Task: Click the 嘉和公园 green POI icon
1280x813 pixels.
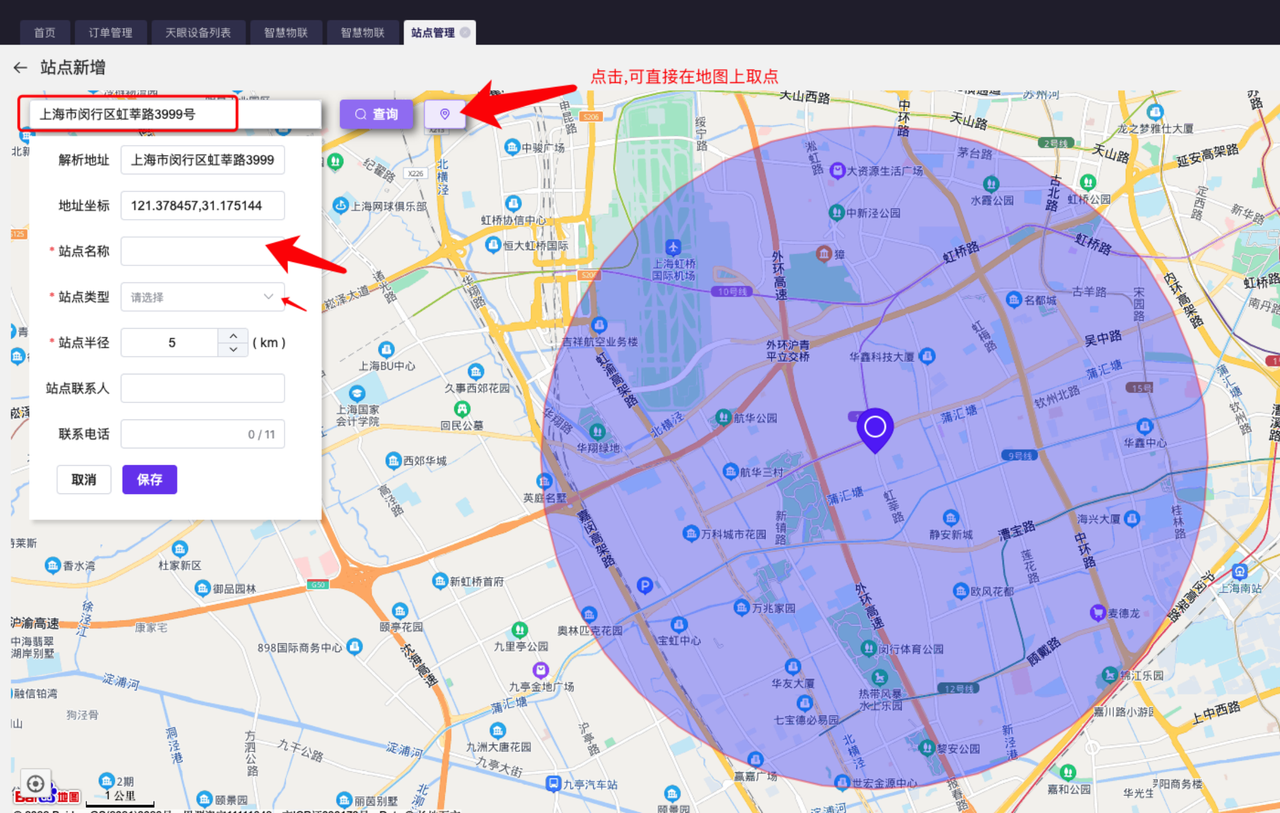Action: pyautogui.click(x=1068, y=772)
